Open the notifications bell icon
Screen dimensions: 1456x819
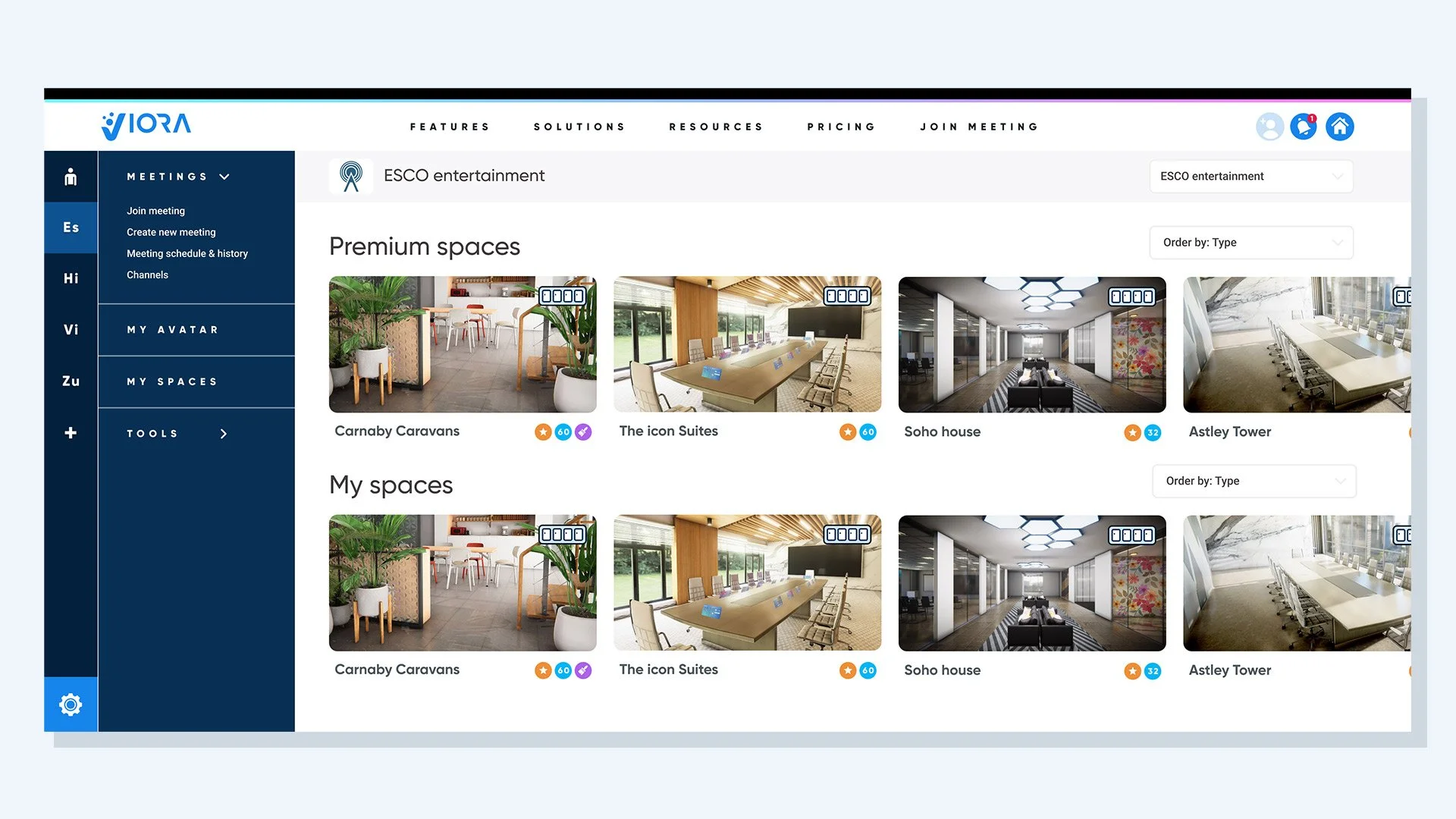(1304, 127)
